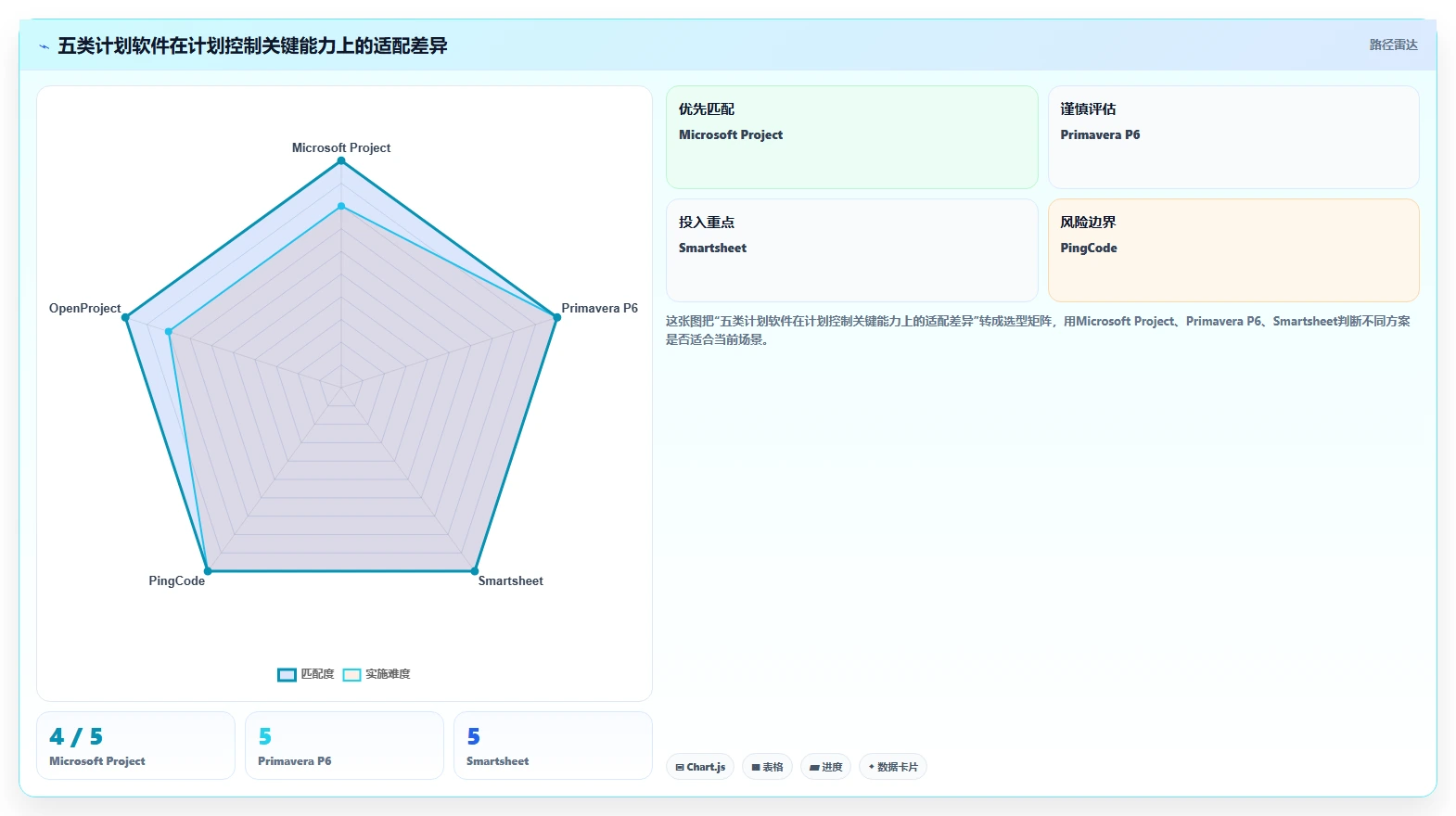1456x816 pixels.
Task: Toggle the 实施难度 legend swatch
Action: [x=351, y=674]
